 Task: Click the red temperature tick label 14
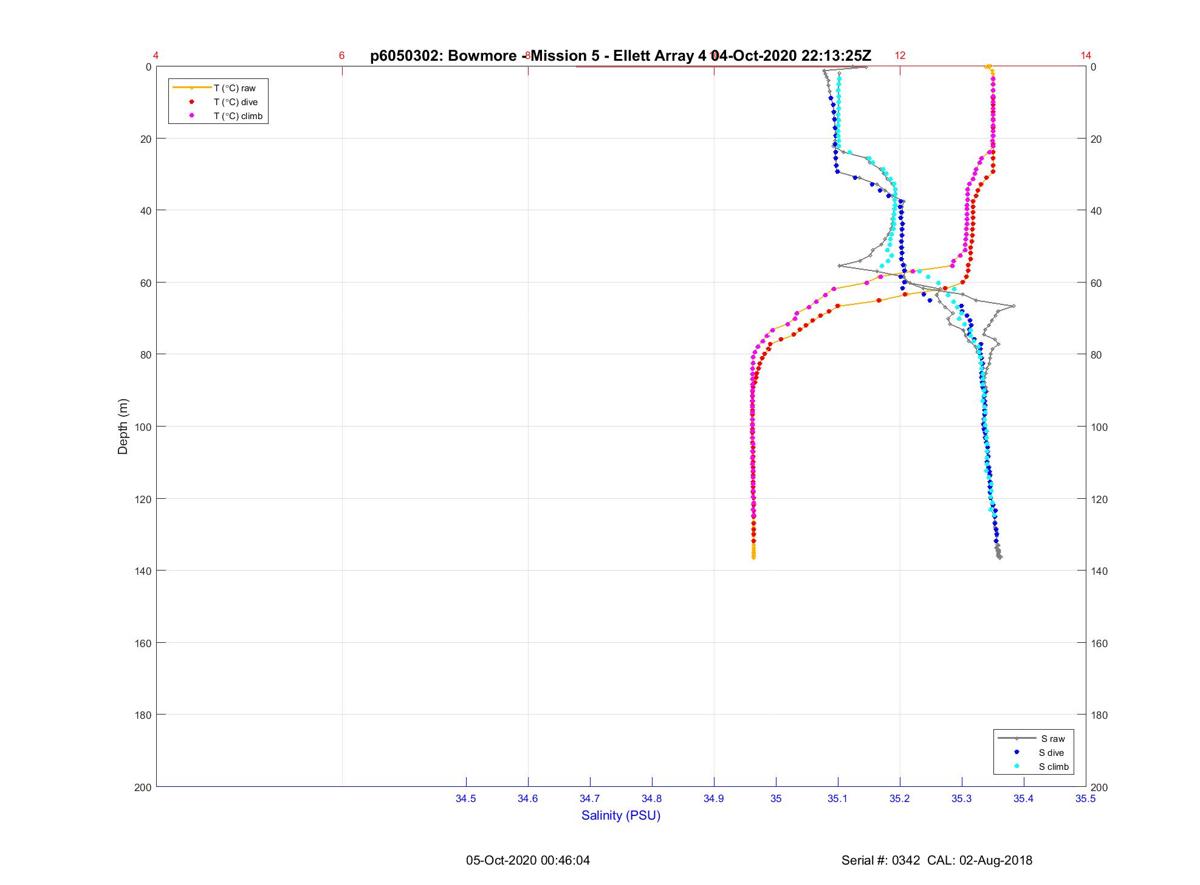click(1086, 56)
